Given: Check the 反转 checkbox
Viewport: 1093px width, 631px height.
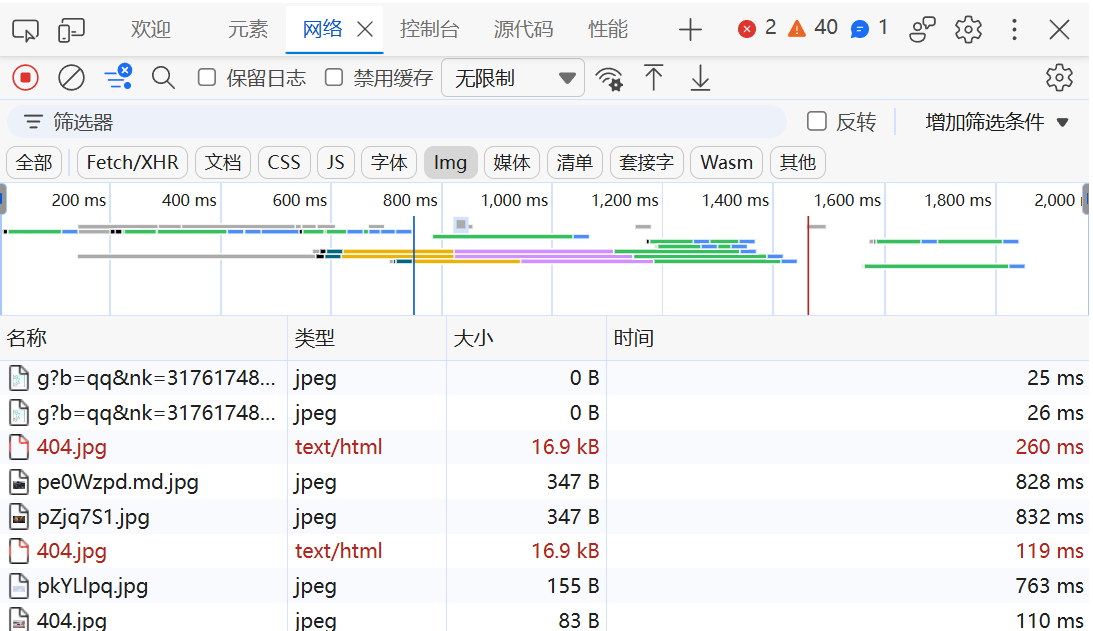Looking at the screenshot, I should (x=816, y=121).
